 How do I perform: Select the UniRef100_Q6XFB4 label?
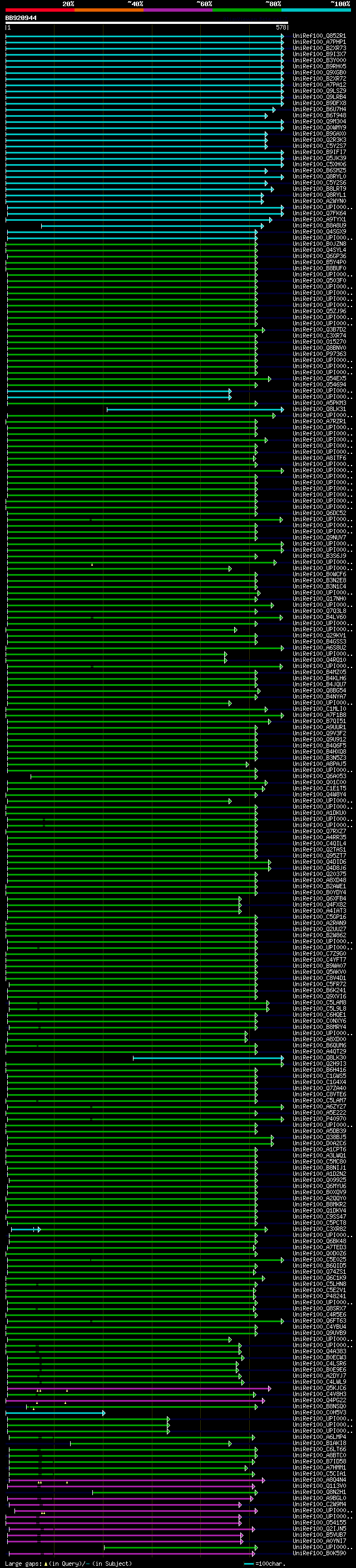click(x=319, y=898)
